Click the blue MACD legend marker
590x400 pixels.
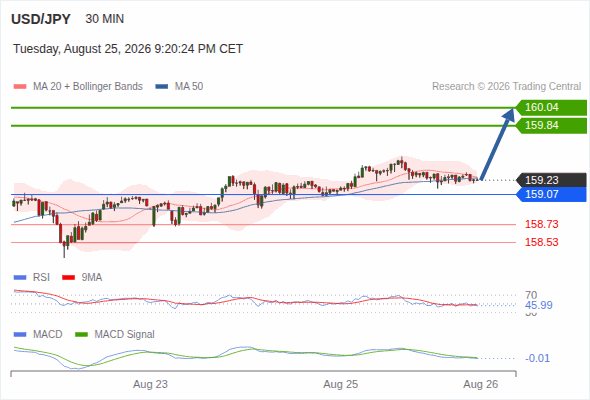coord(20,335)
